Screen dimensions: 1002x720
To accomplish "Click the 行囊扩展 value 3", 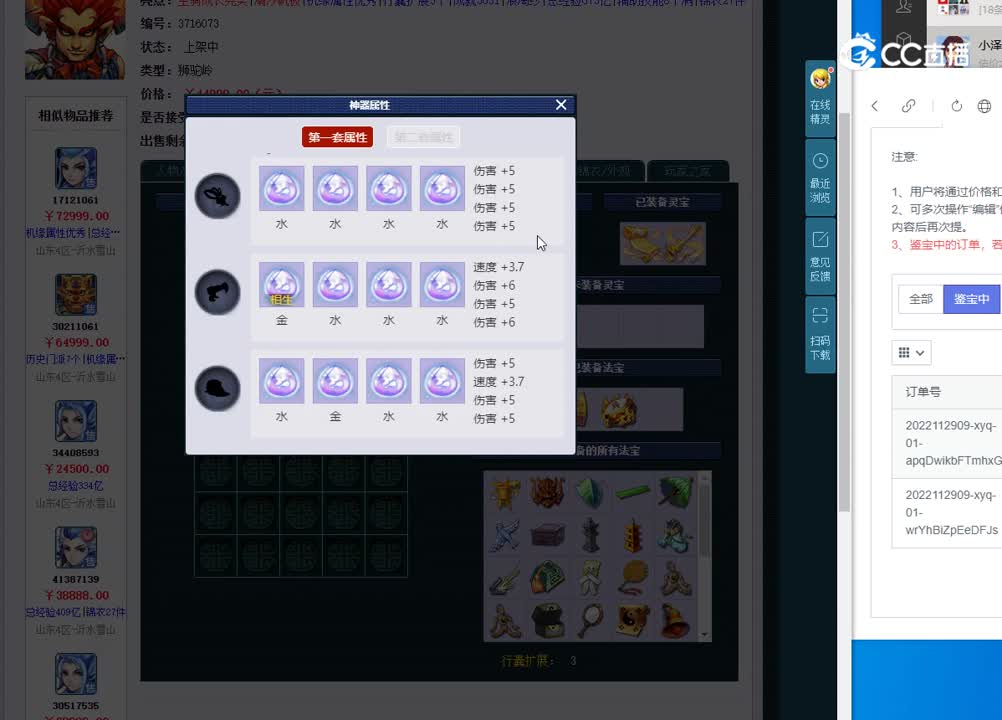I will pos(573,661).
